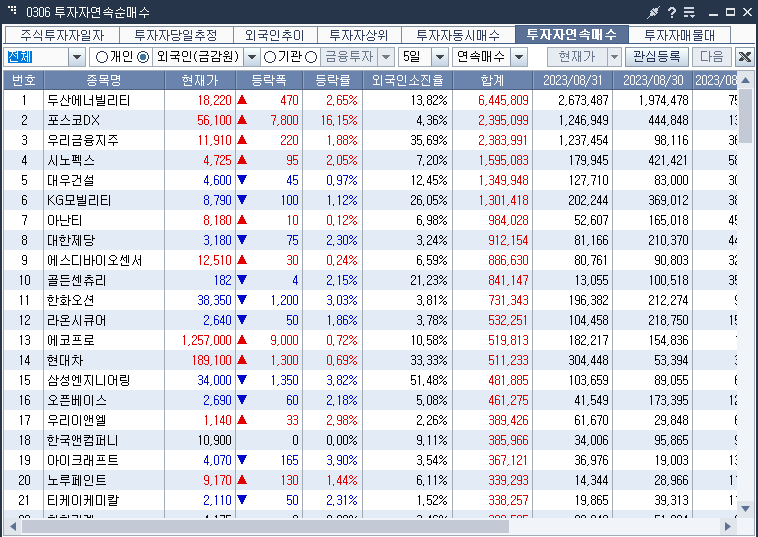
Task: Click the 등락률 column header
Action: 333,80
